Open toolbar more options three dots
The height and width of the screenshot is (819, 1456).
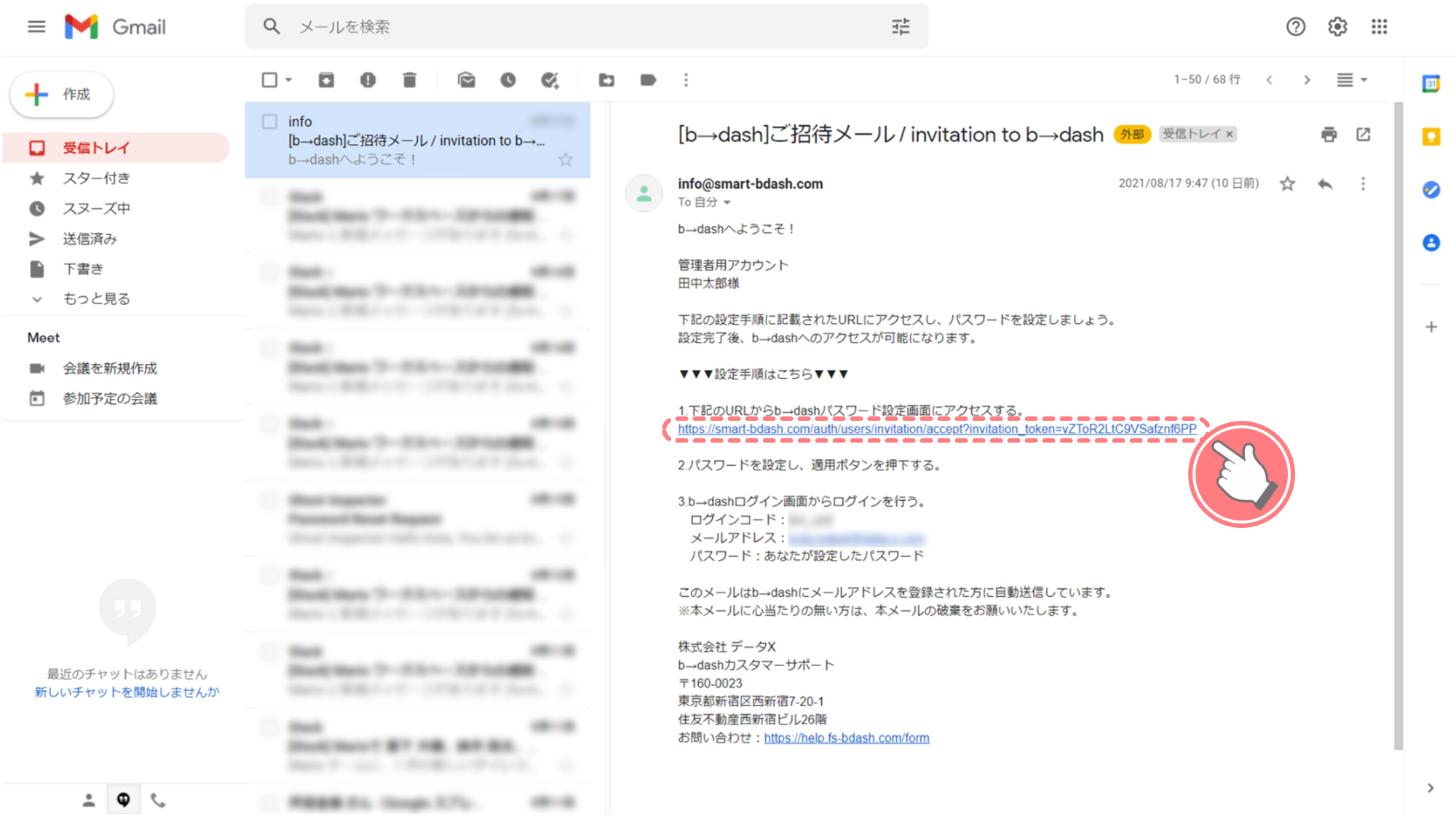point(686,80)
